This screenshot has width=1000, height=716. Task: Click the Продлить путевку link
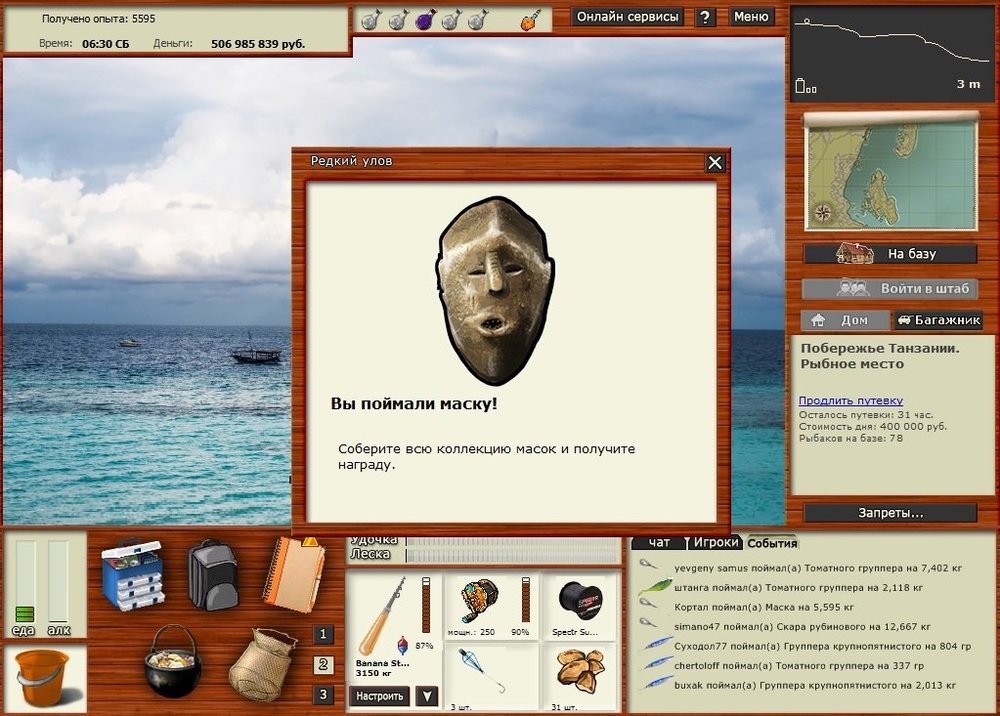point(851,400)
